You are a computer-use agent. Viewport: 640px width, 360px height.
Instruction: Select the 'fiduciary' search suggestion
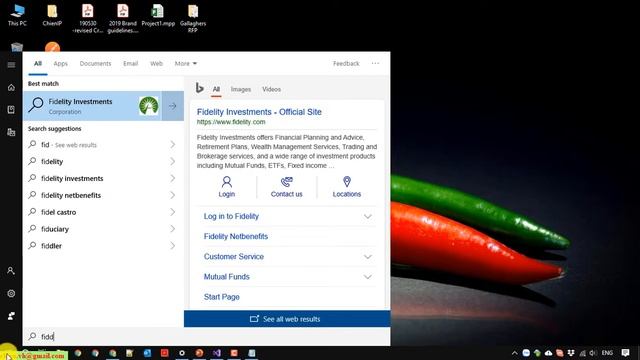click(103, 229)
